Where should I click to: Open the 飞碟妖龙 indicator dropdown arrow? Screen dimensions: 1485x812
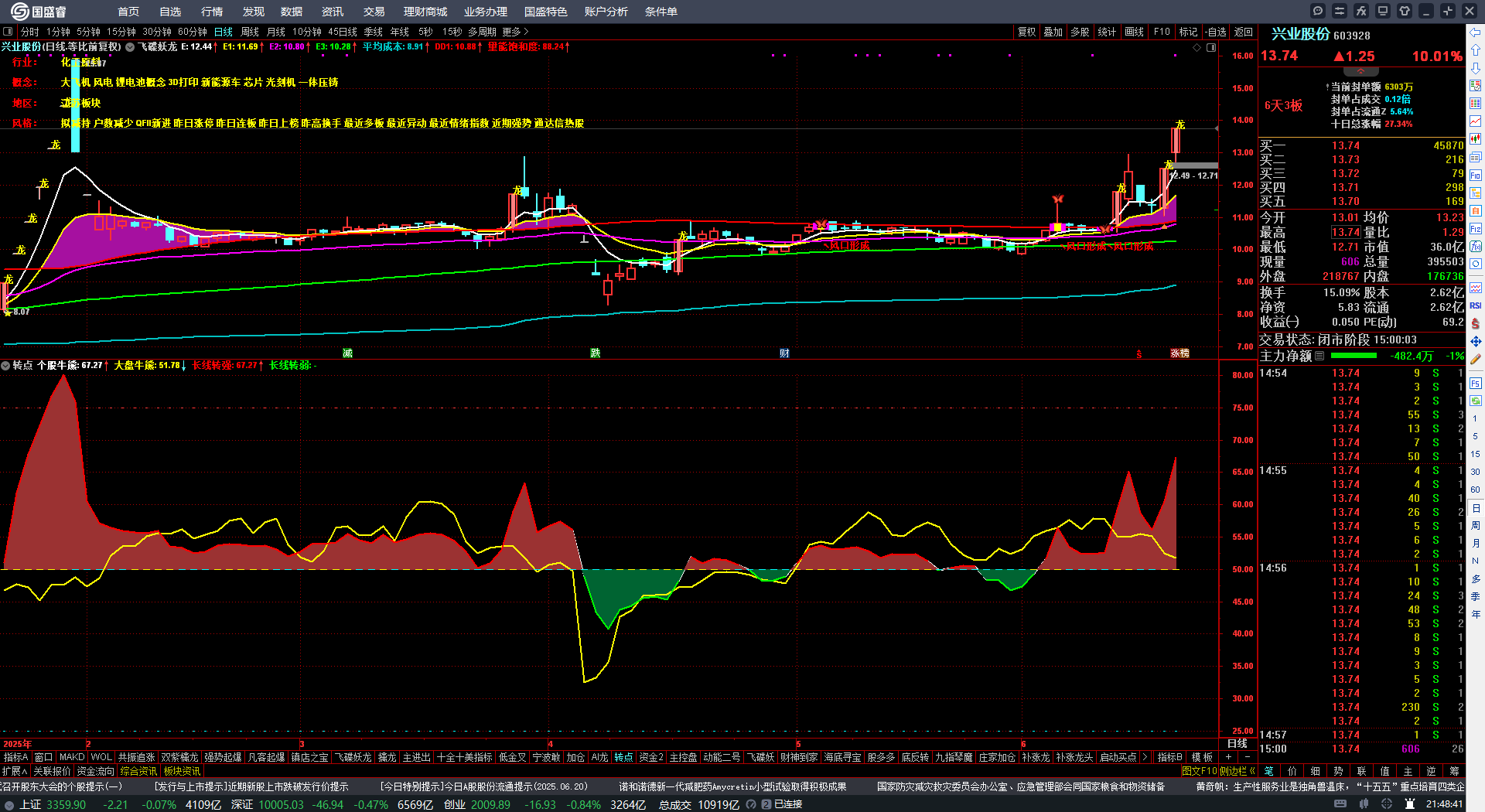click(x=131, y=47)
